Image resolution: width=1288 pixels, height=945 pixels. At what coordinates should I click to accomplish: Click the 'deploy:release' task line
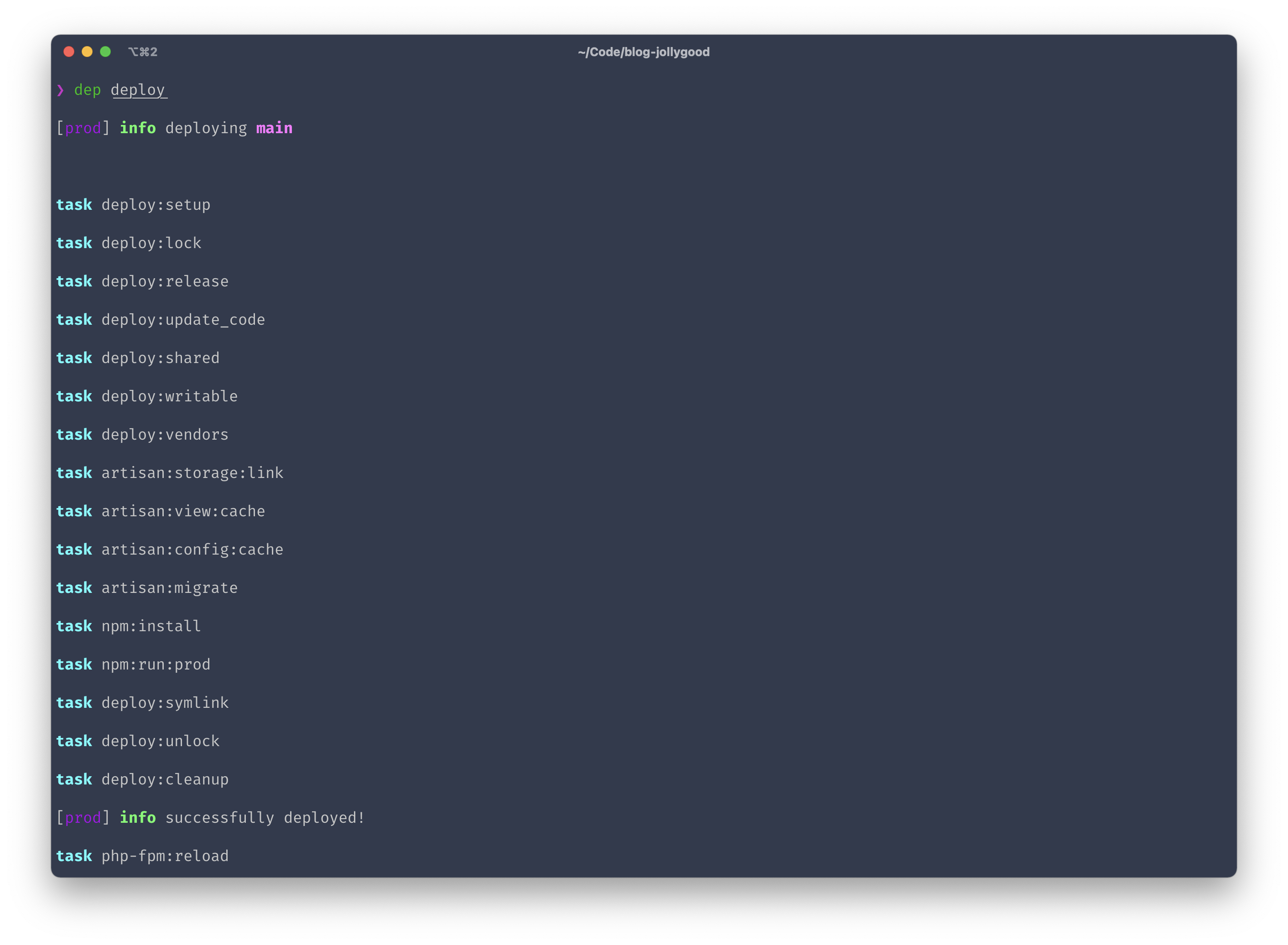pyautogui.click(x=142, y=281)
